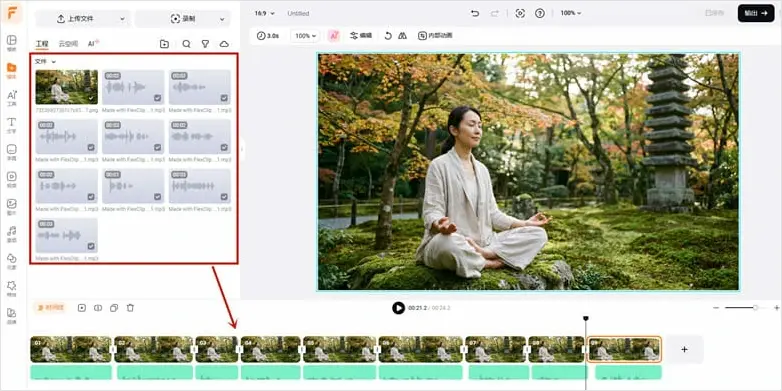Toggle checkbox on first audio file right of the image
This screenshot has height=391, width=782.
[x=158, y=98]
